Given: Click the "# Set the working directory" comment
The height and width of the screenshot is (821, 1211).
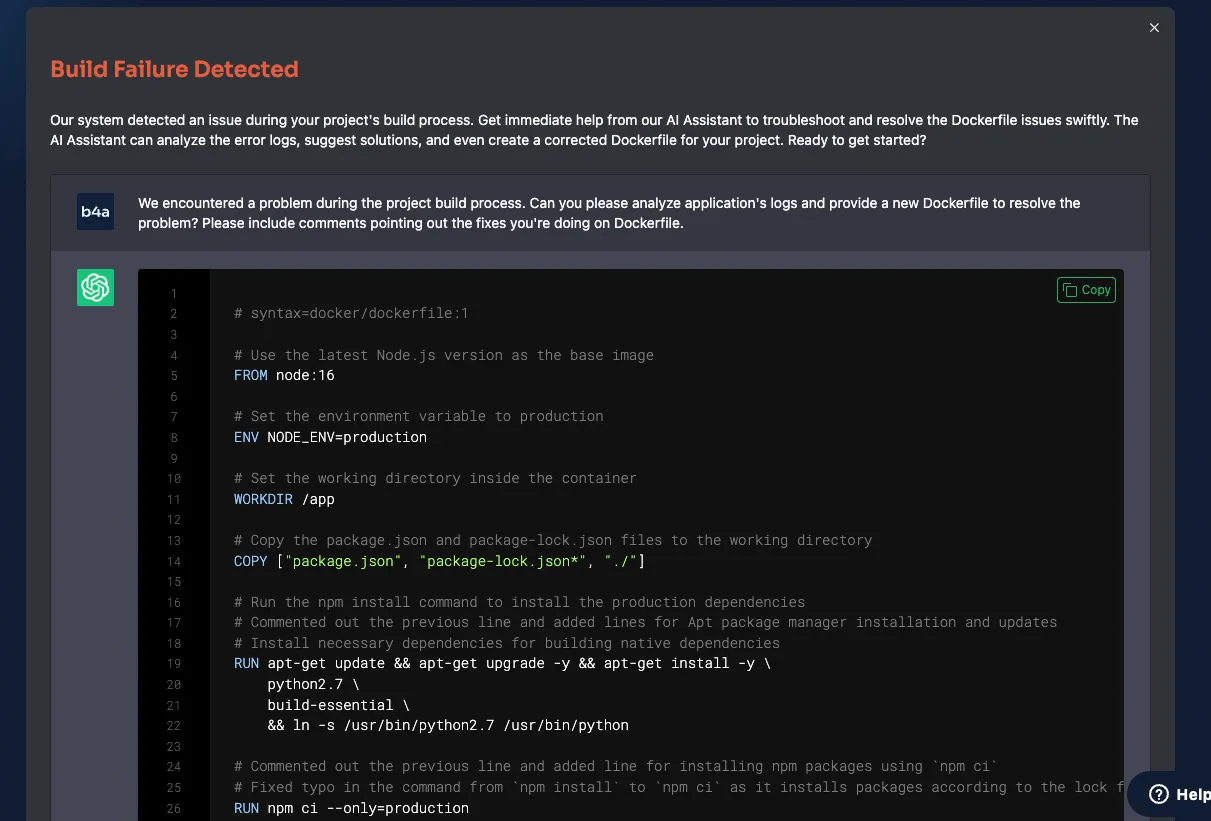Looking at the screenshot, I should [435, 478].
